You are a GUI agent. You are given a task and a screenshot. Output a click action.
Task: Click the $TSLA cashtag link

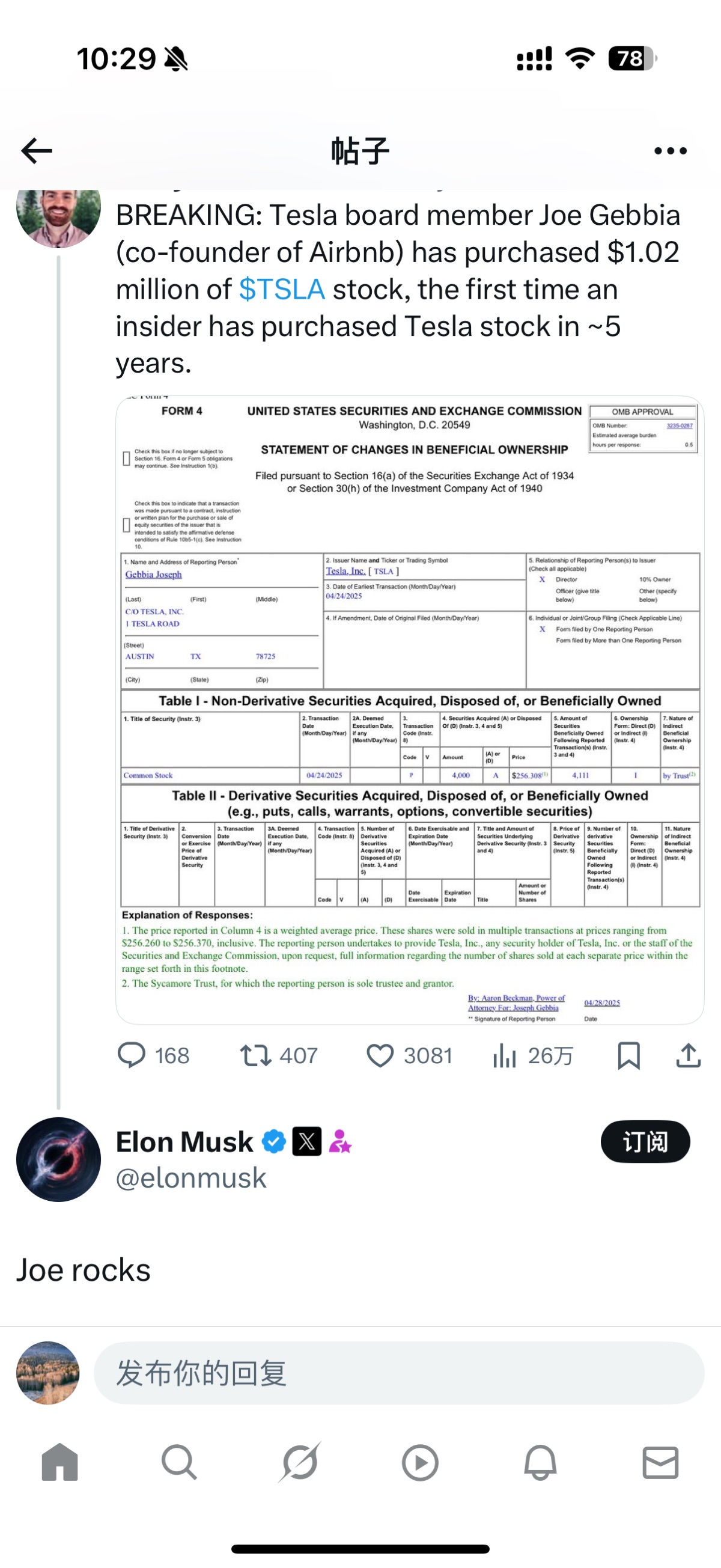[282, 290]
